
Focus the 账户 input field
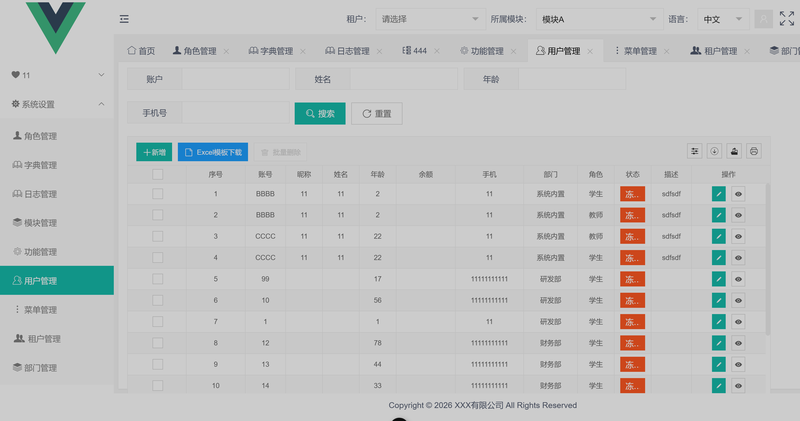click(236, 79)
